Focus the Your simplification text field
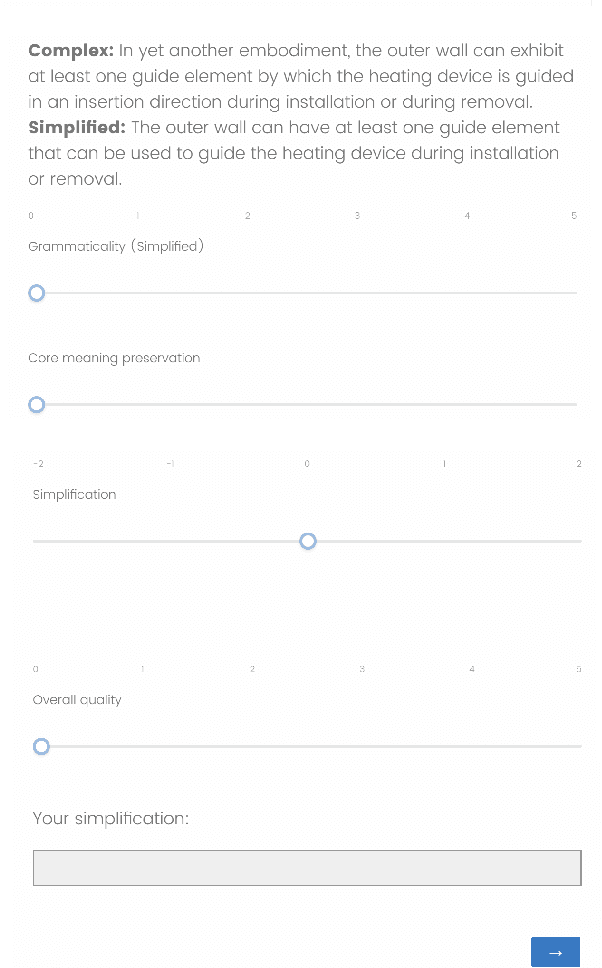 click(307, 868)
